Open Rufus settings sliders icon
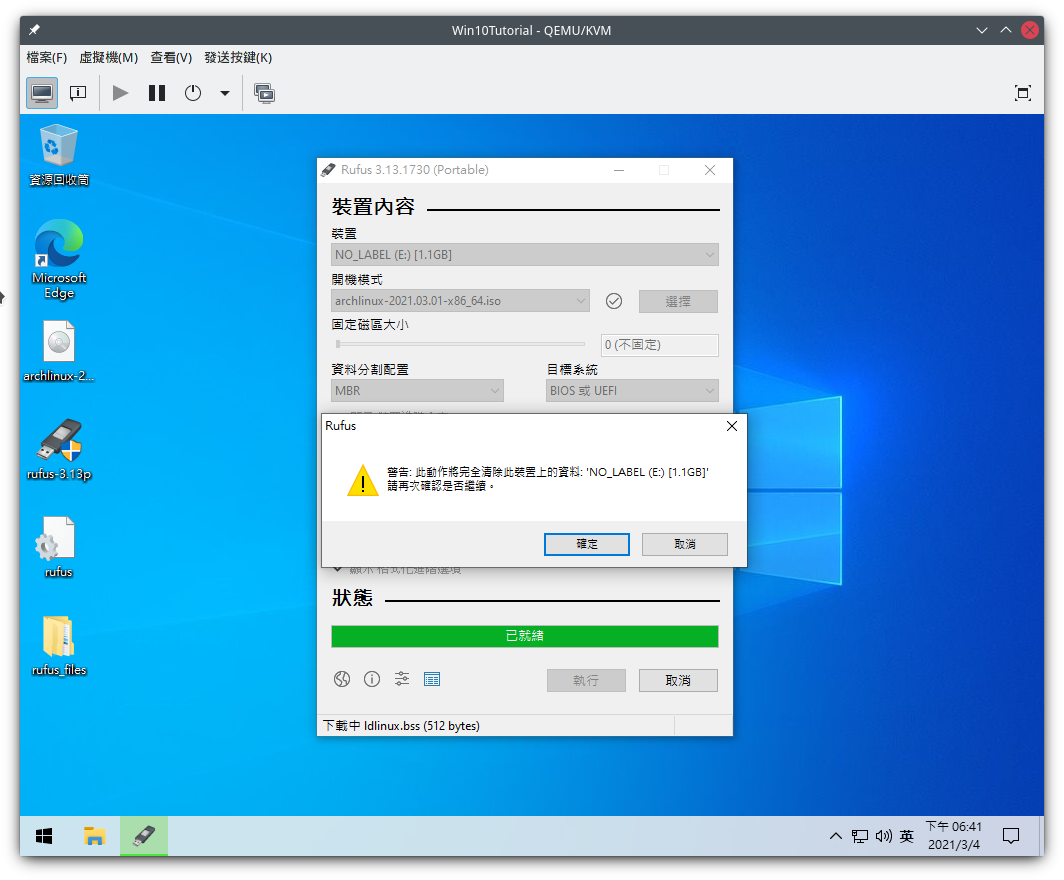Screen dimensions: 1064x880 (x=402, y=679)
